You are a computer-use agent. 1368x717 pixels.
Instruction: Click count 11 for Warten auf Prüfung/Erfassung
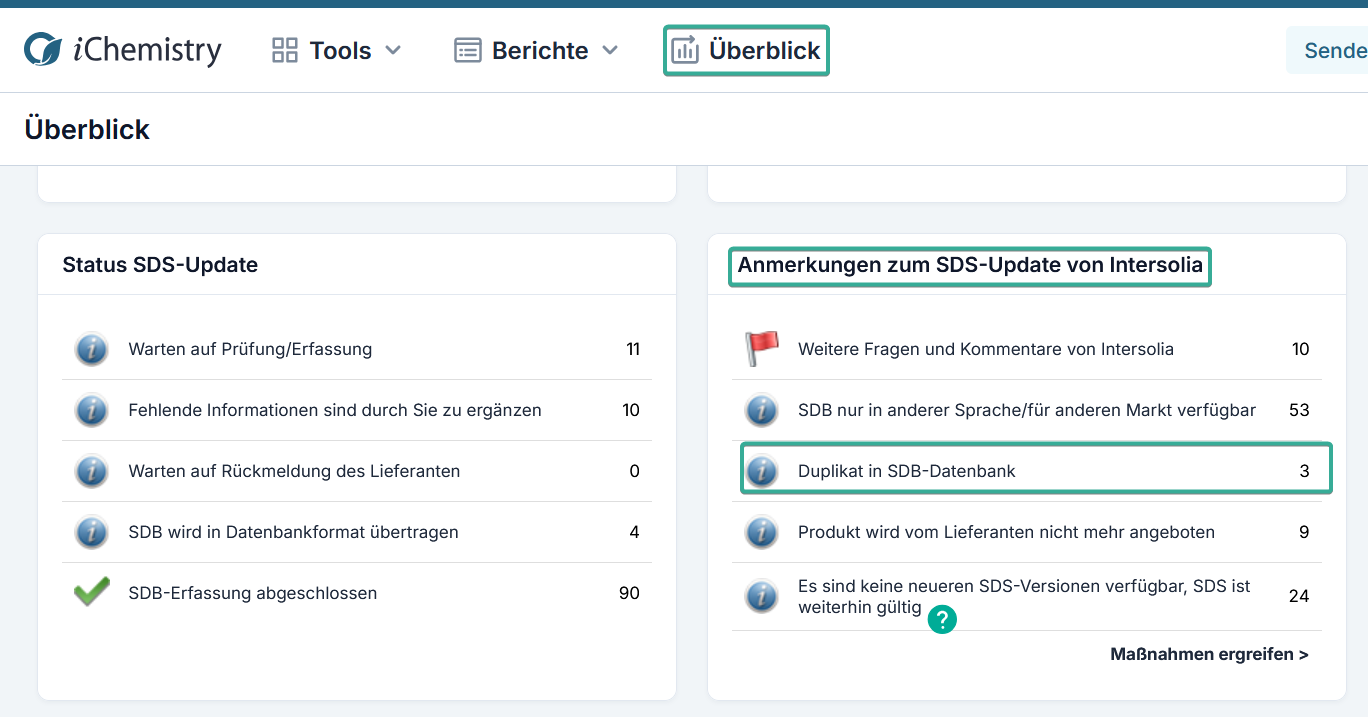pyautogui.click(x=633, y=349)
